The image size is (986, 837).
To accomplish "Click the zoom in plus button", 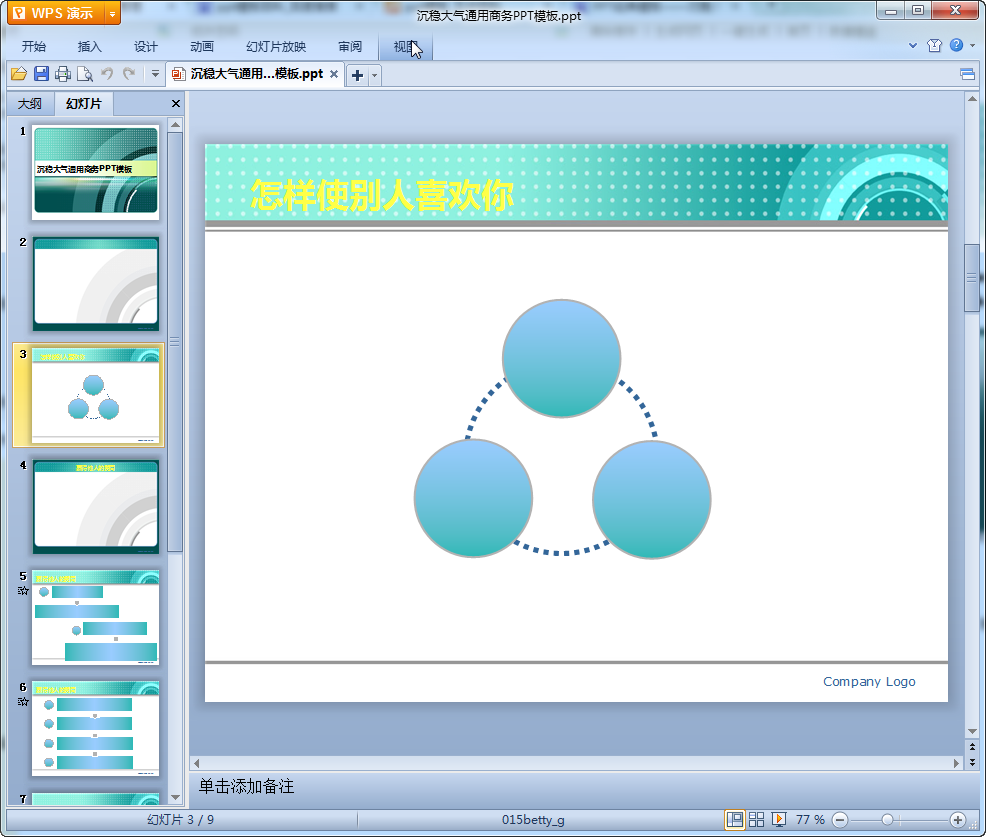I will click(x=957, y=820).
